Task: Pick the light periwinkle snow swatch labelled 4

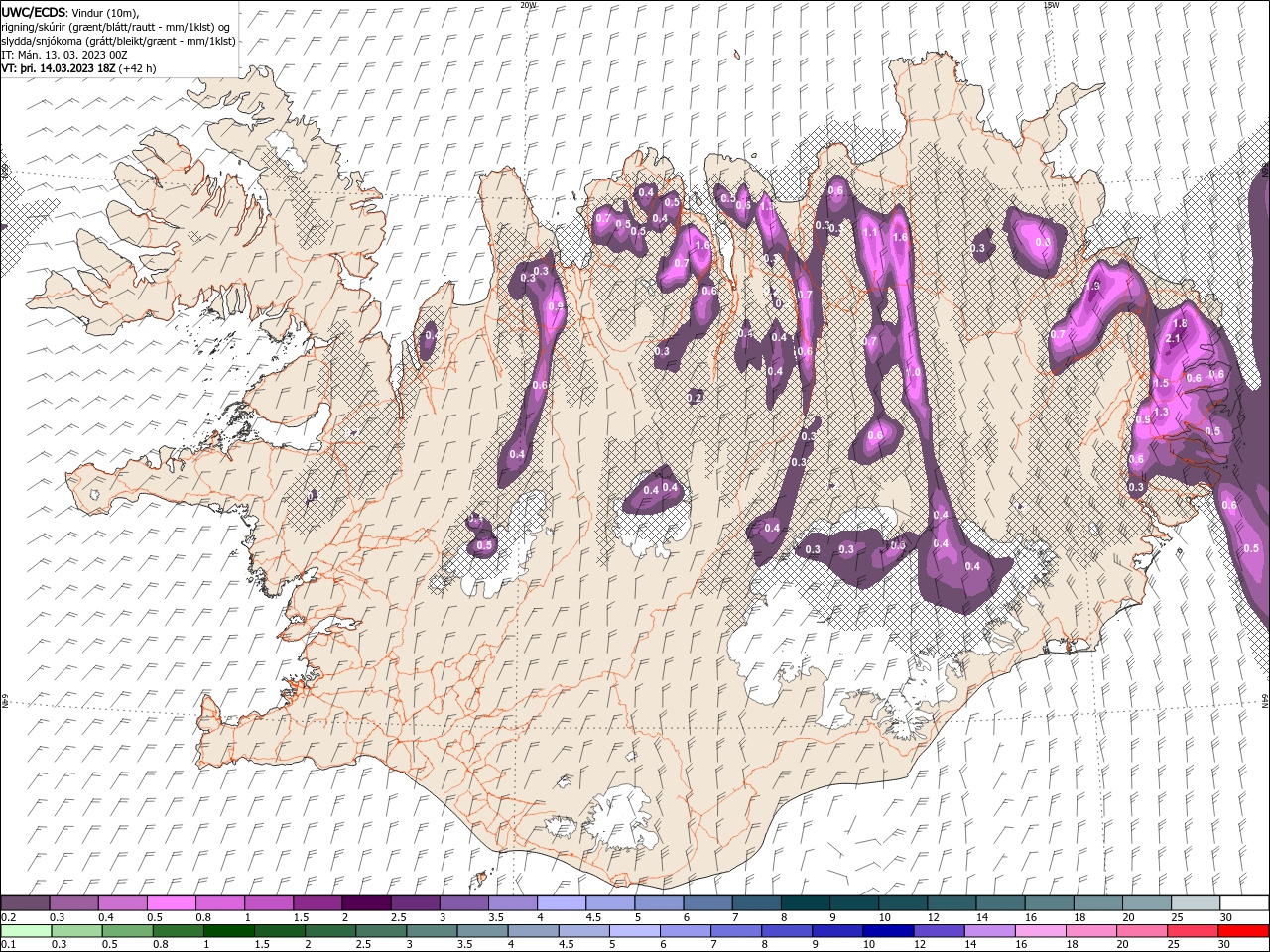Action: (561, 903)
